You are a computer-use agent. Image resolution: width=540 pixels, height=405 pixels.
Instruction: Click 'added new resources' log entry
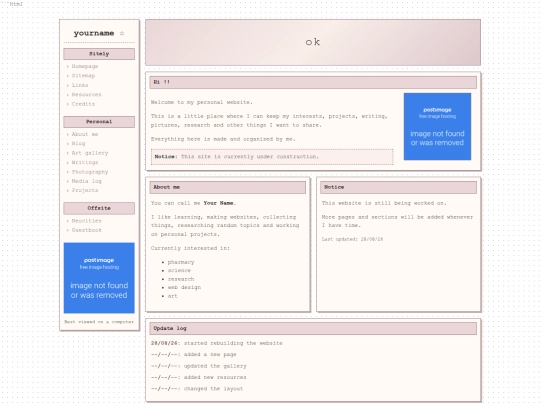[x=215, y=377]
